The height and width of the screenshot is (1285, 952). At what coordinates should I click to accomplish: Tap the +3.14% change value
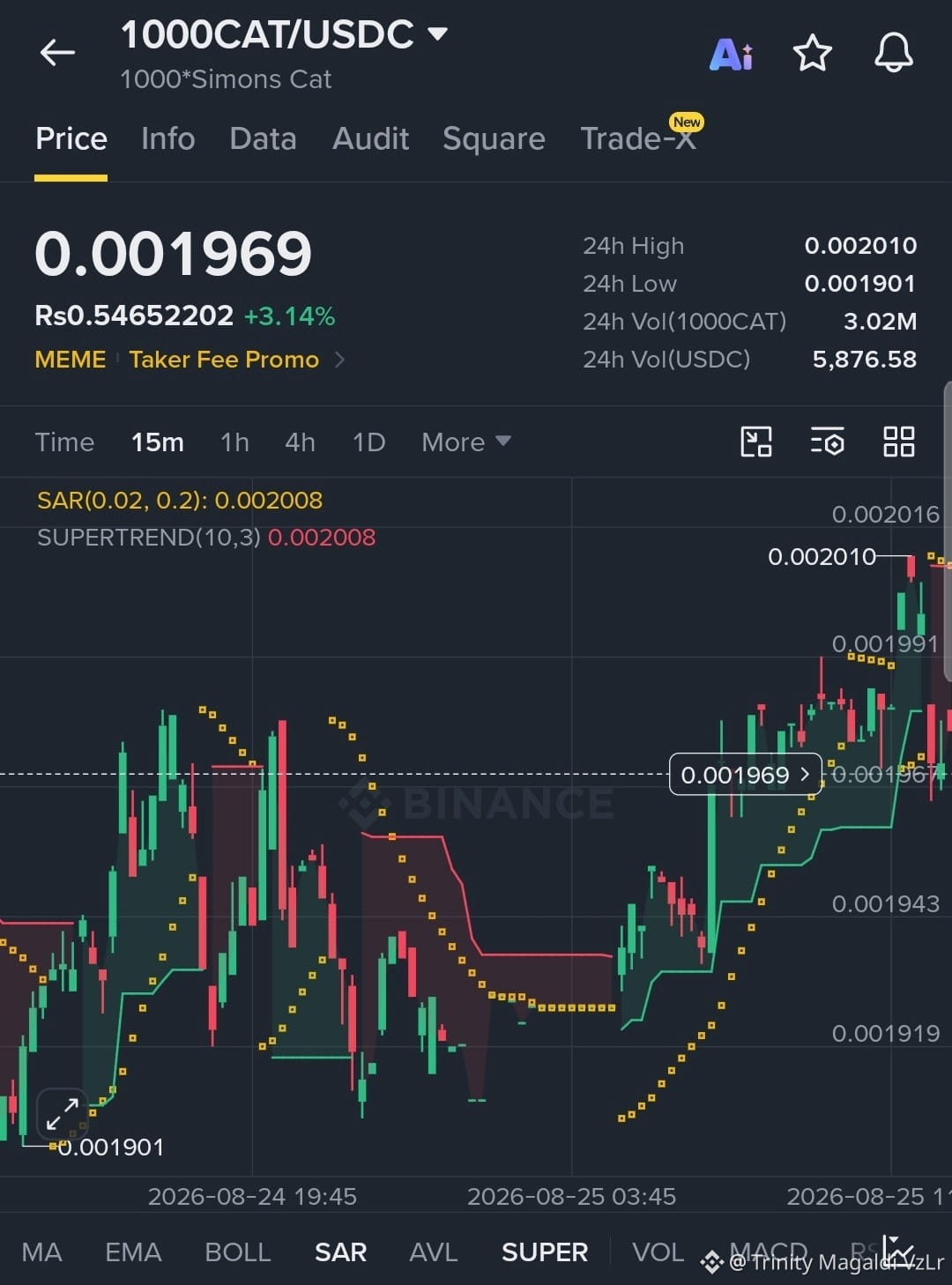point(289,316)
